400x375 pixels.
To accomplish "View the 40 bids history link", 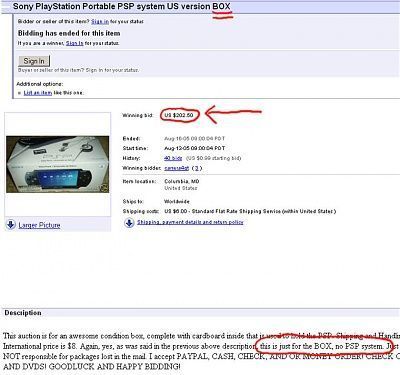I will (x=173, y=158).
